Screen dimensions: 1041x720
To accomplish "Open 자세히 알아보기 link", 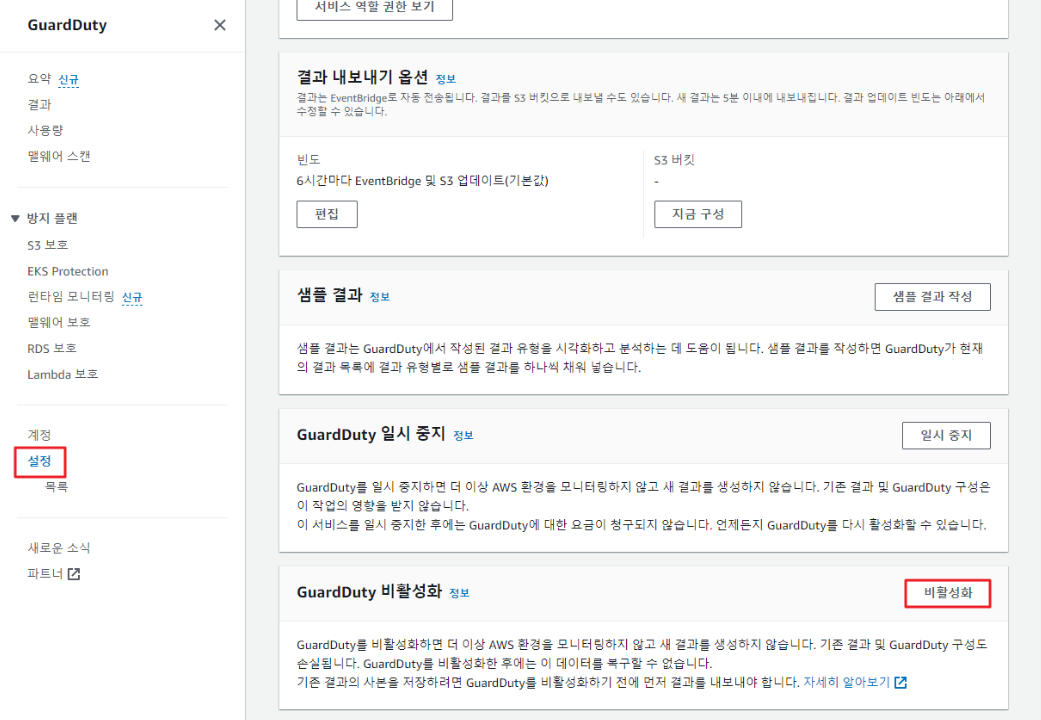I will [846, 682].
